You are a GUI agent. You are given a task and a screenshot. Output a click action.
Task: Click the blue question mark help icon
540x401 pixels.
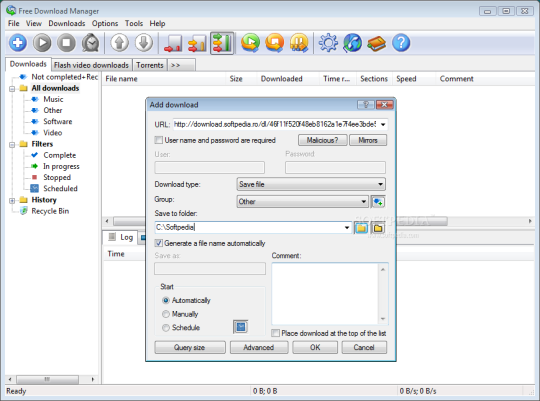coord(401,43)
